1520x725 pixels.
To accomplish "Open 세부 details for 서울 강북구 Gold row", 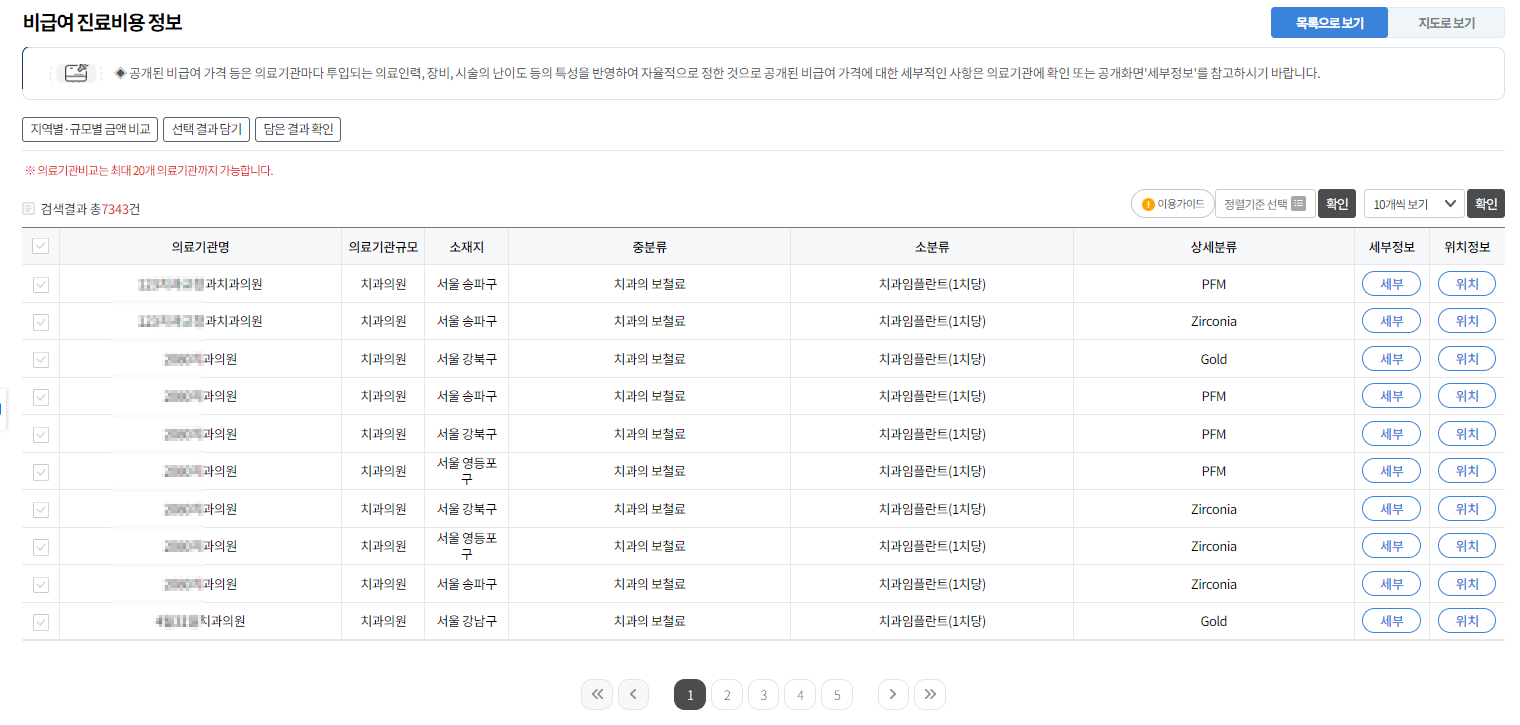I will (1391, 359).
